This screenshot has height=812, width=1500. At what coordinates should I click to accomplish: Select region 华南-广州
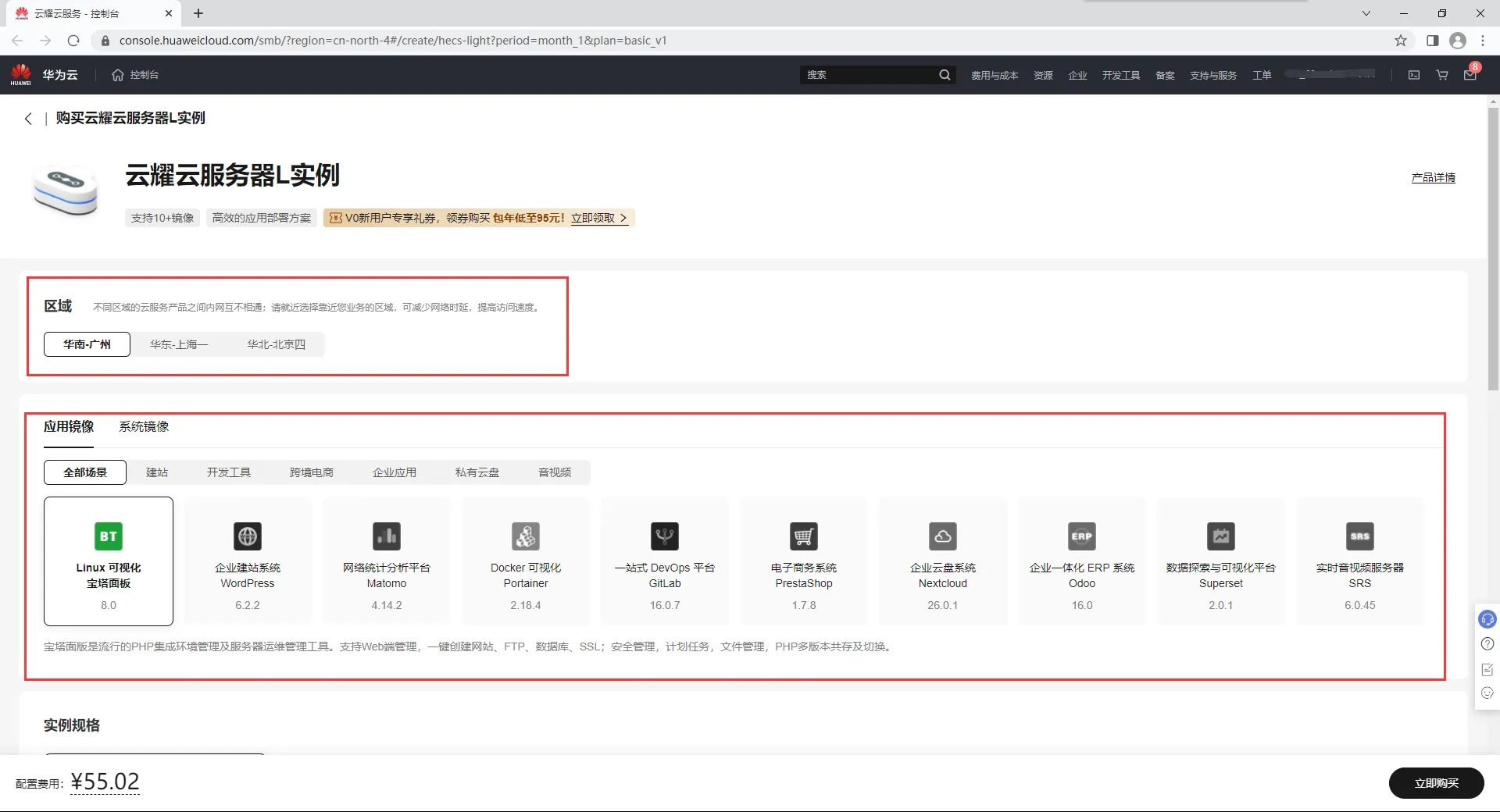pyautogui.click(x=87, y=344)
